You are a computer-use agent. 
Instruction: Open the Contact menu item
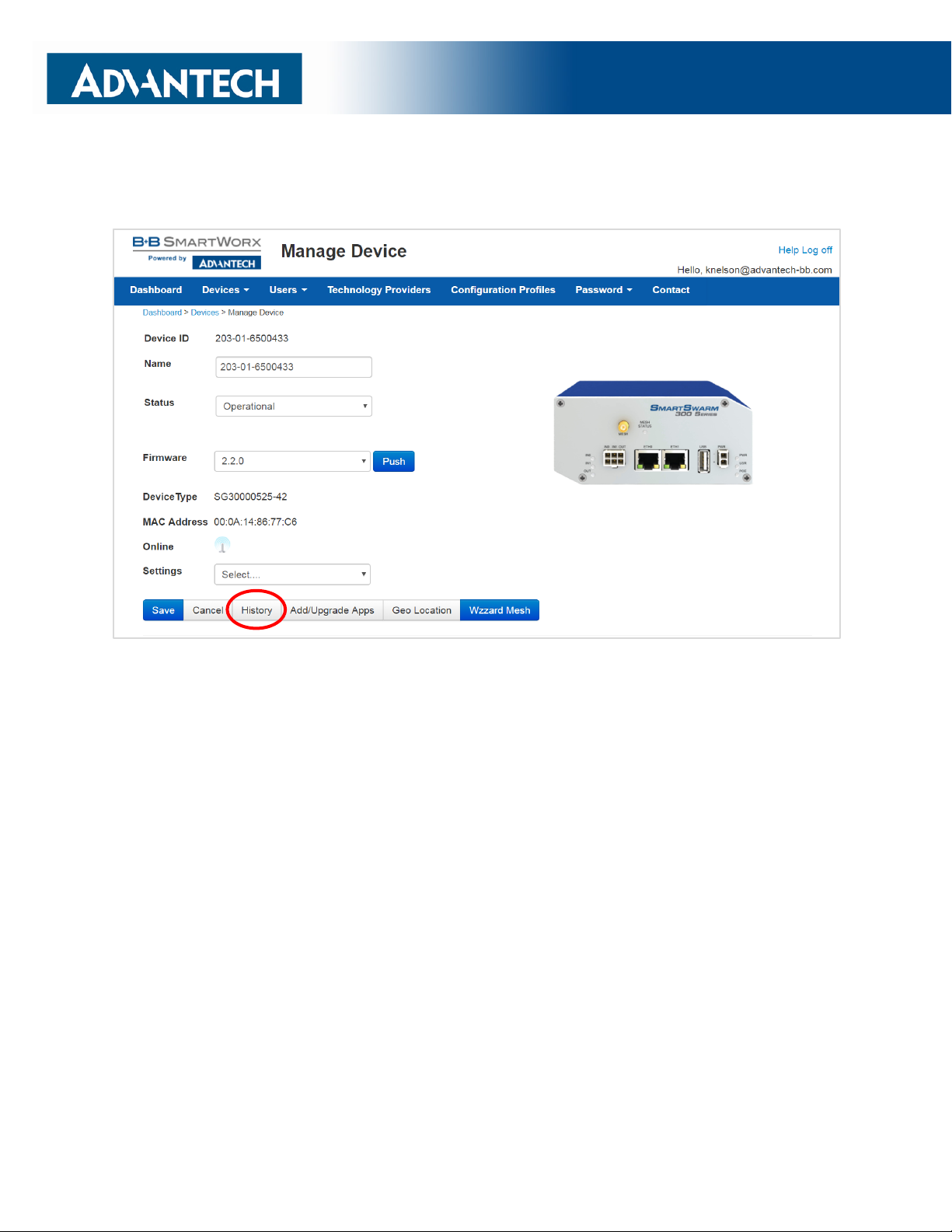[671, 290]
